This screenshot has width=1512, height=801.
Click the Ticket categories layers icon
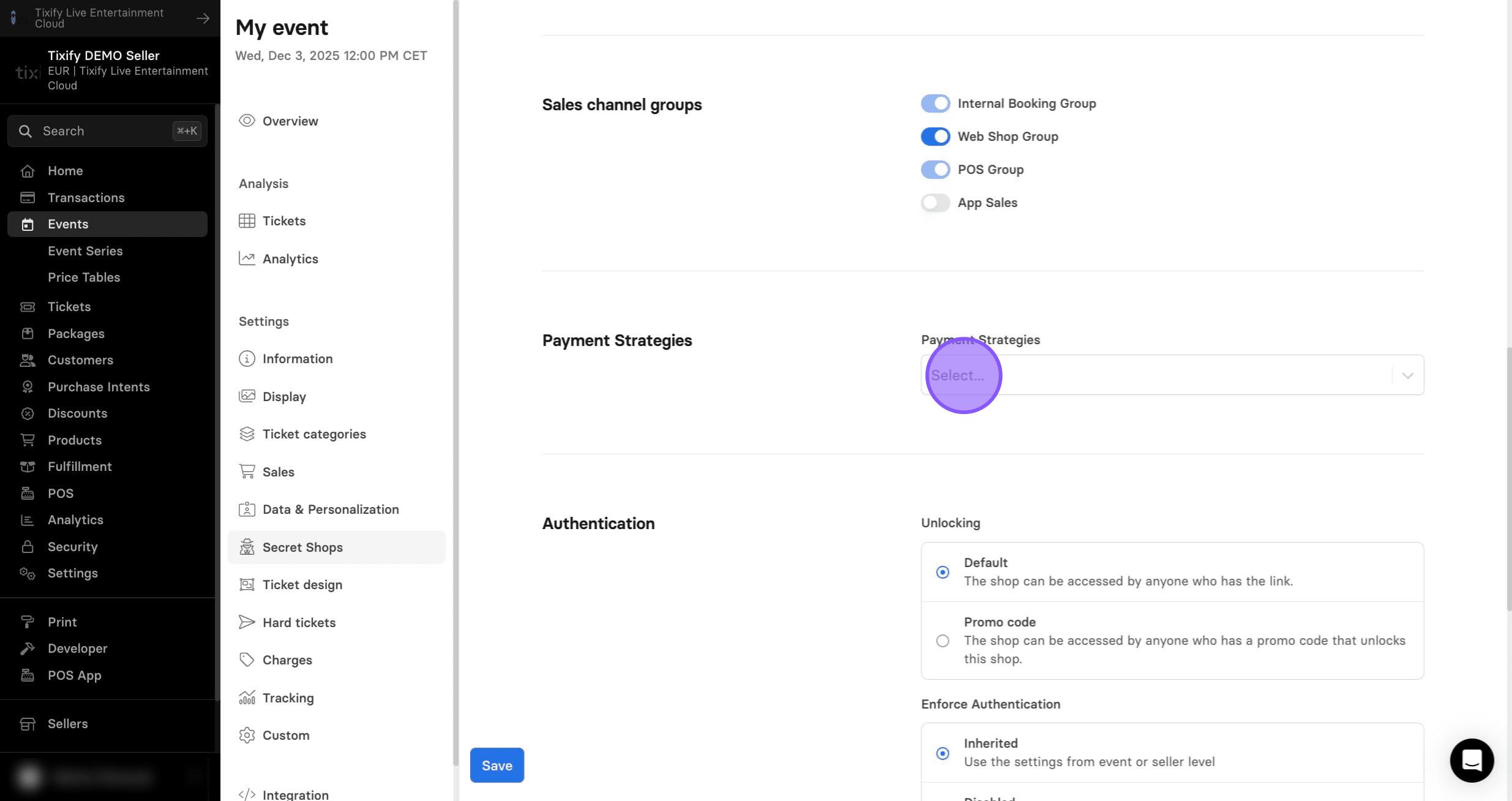(x=247, y=434)
